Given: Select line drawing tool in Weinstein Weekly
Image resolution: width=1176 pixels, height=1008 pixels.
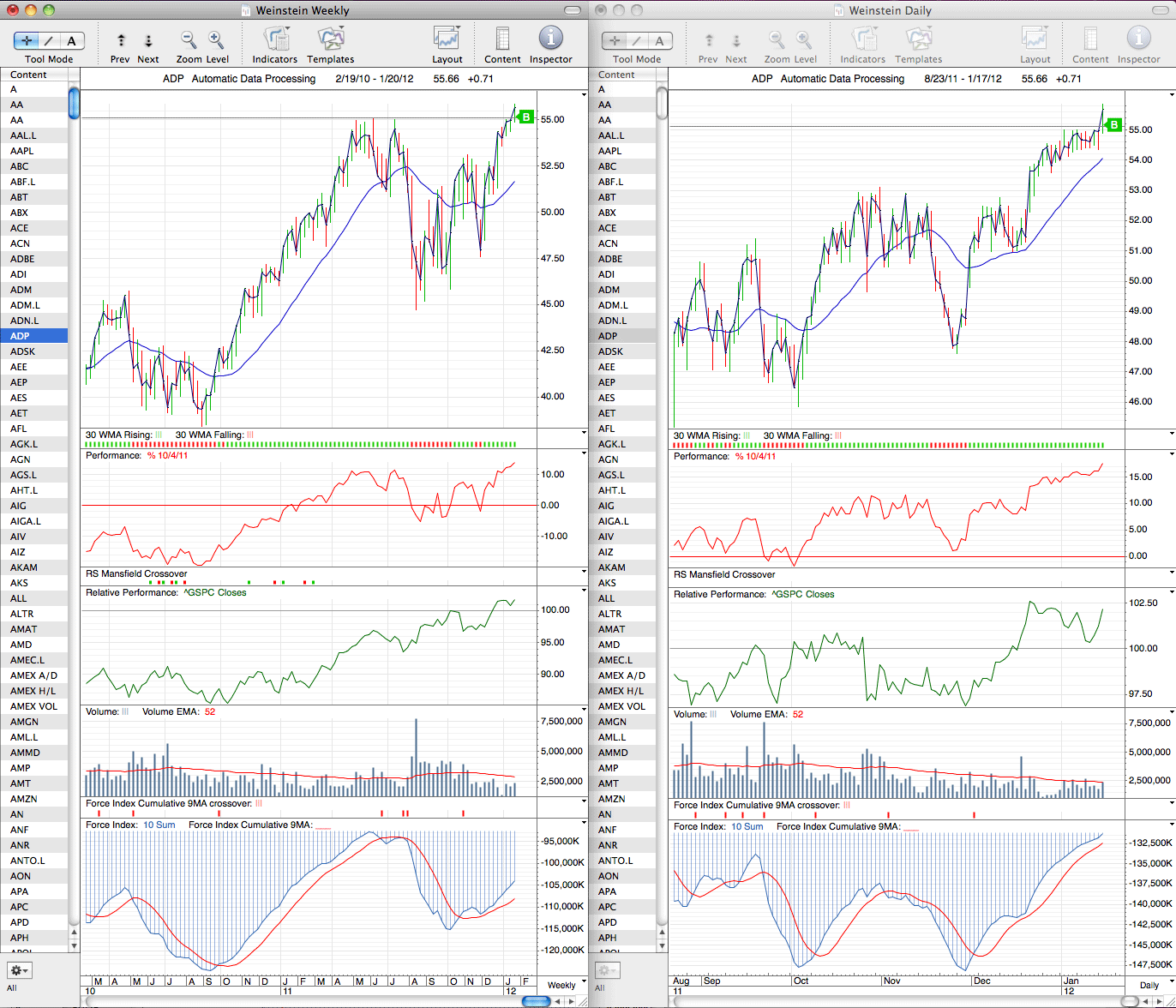Looking at the screenshot, I should (49, 40).
